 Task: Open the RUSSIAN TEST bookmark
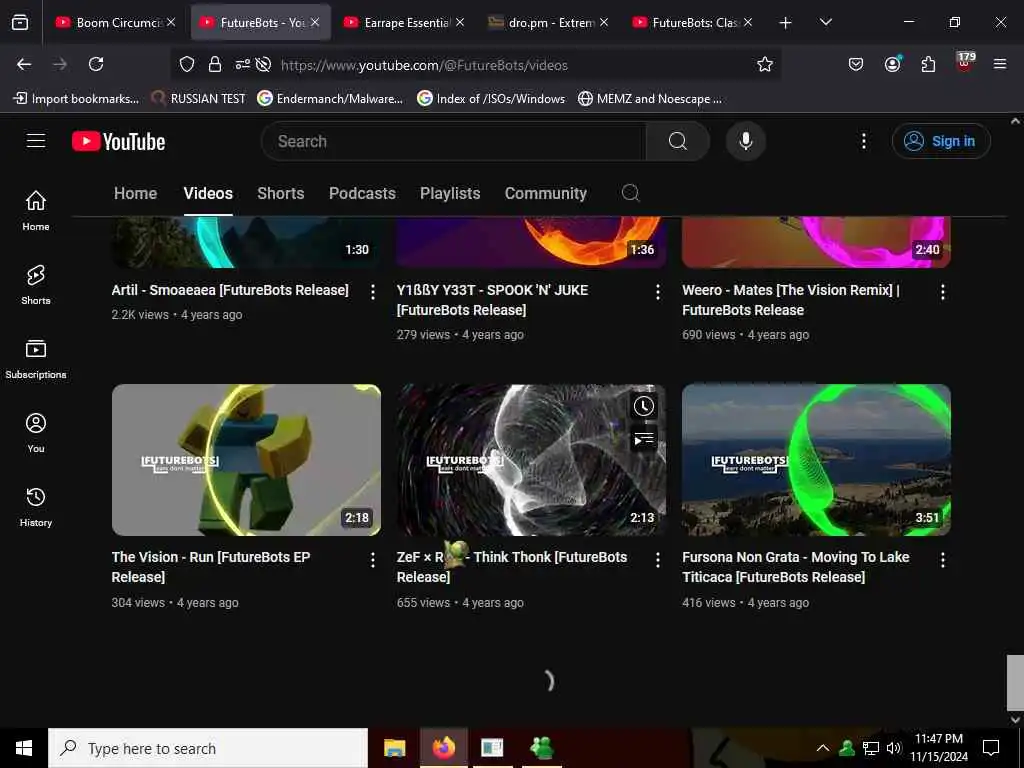(199, 99)
